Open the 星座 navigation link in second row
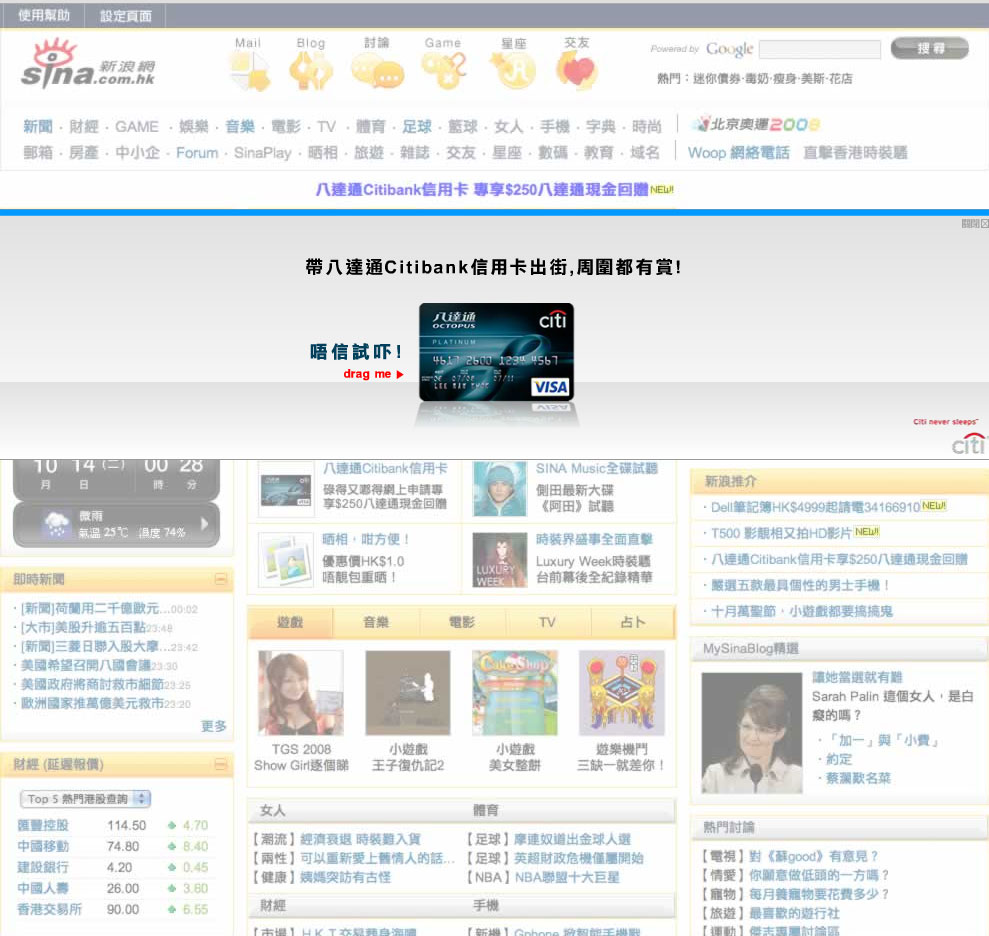989x936 pixels. (x=506, y=153)
